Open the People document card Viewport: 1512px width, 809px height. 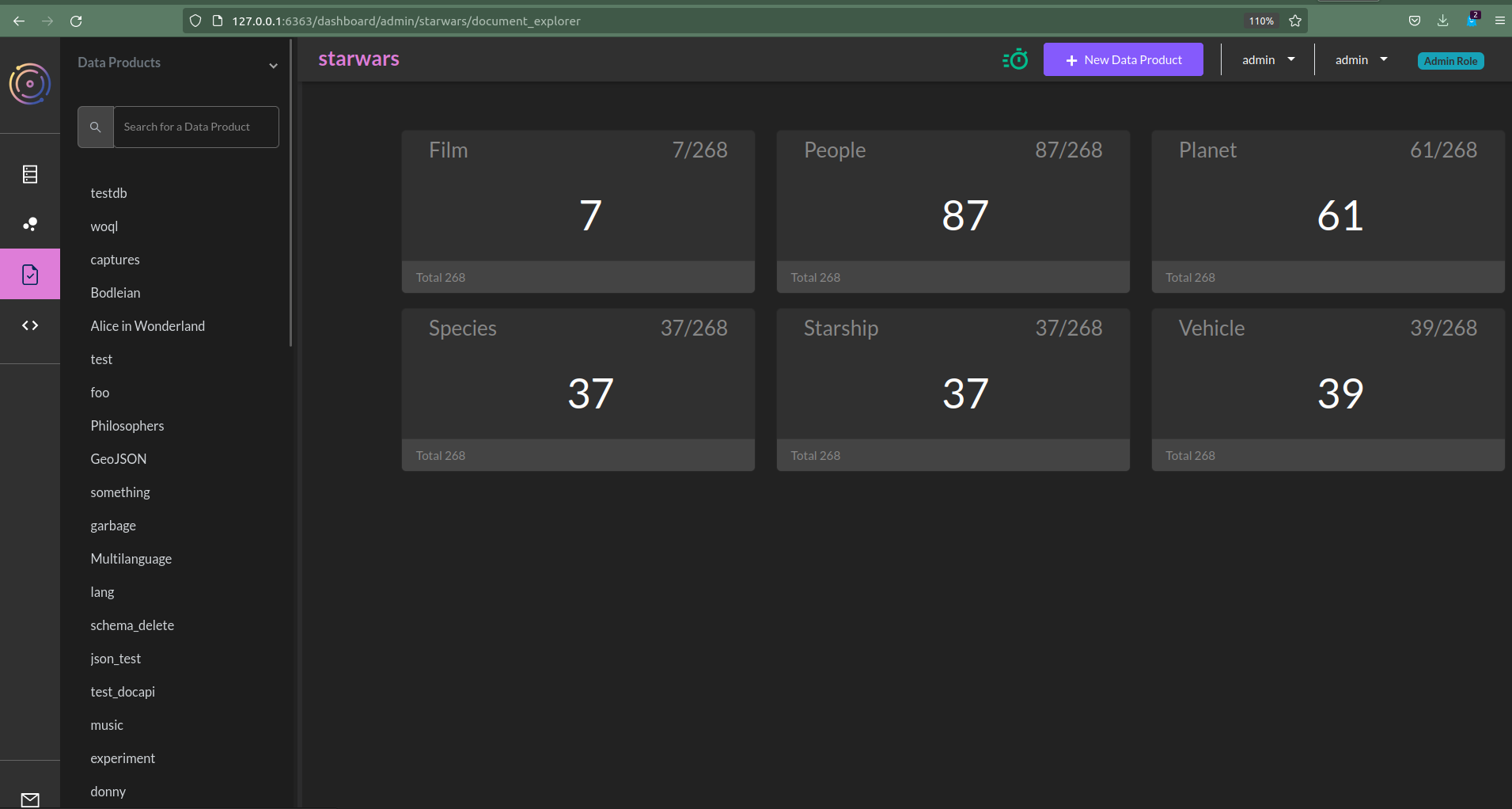click(x=953, y=211)
